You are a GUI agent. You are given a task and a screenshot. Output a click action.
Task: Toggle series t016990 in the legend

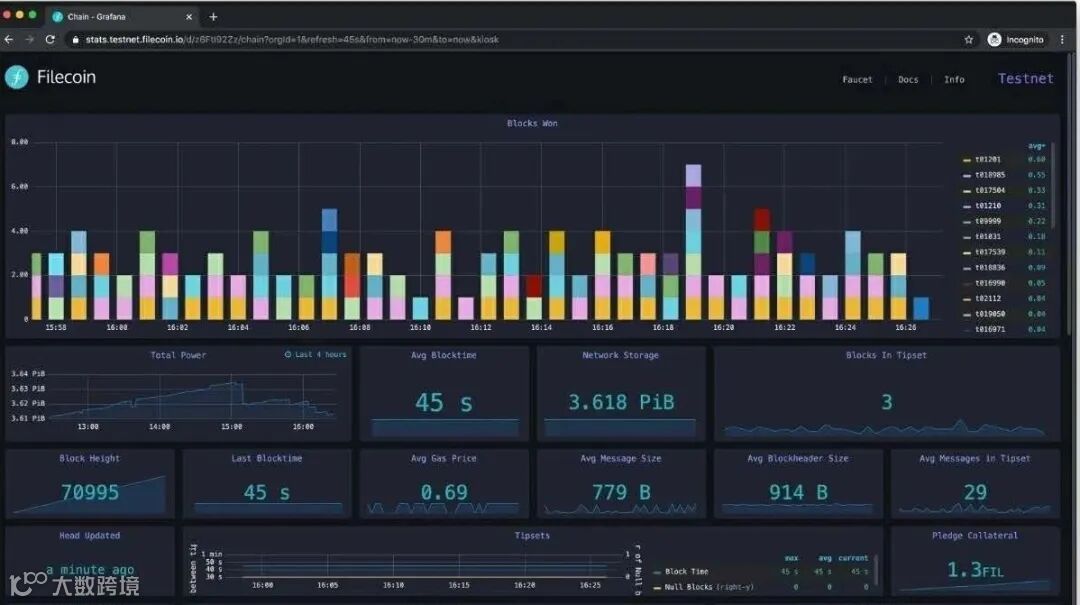[990, 283]
